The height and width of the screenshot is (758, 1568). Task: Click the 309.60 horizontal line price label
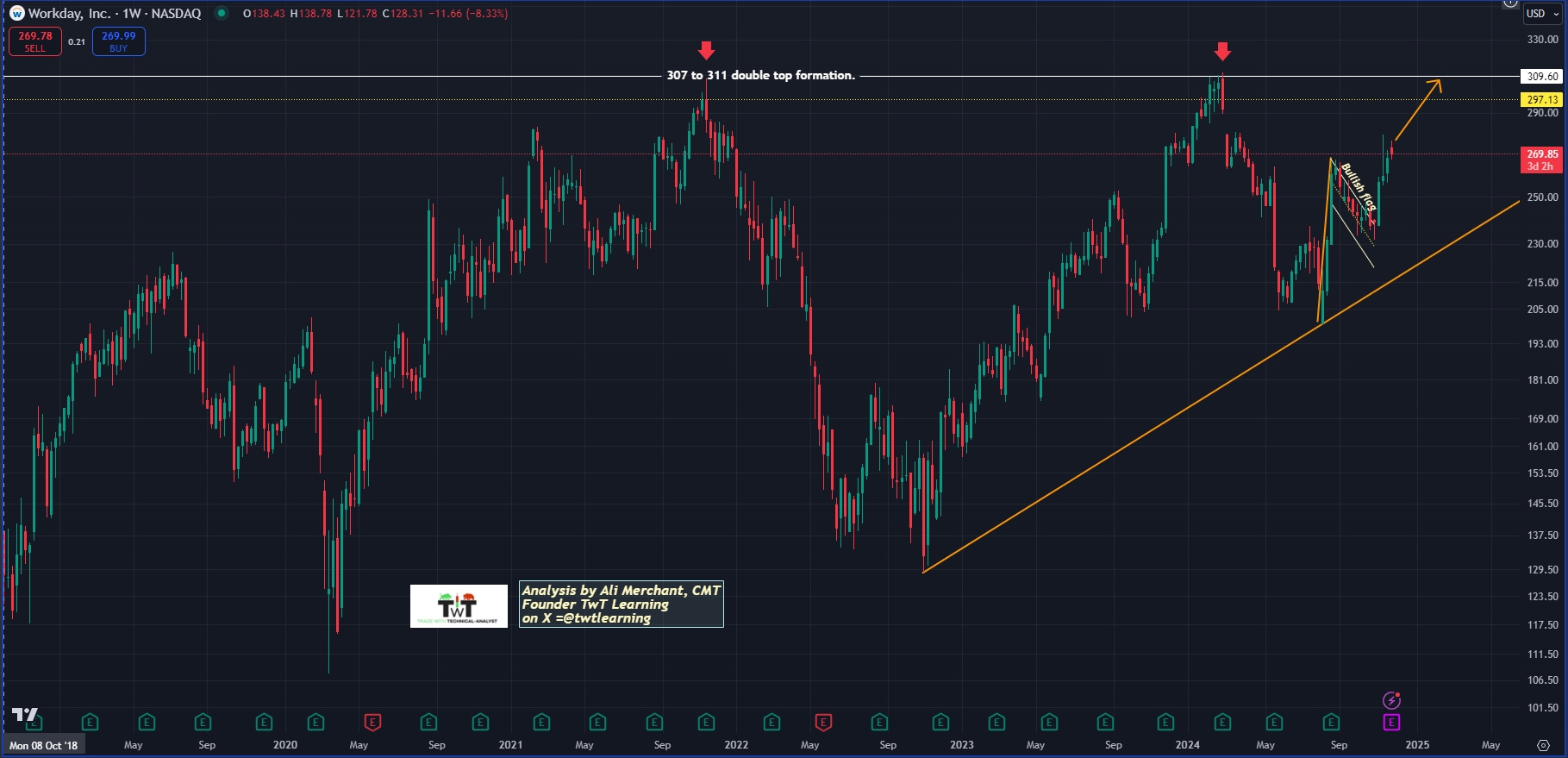[x=1542, y=77]
